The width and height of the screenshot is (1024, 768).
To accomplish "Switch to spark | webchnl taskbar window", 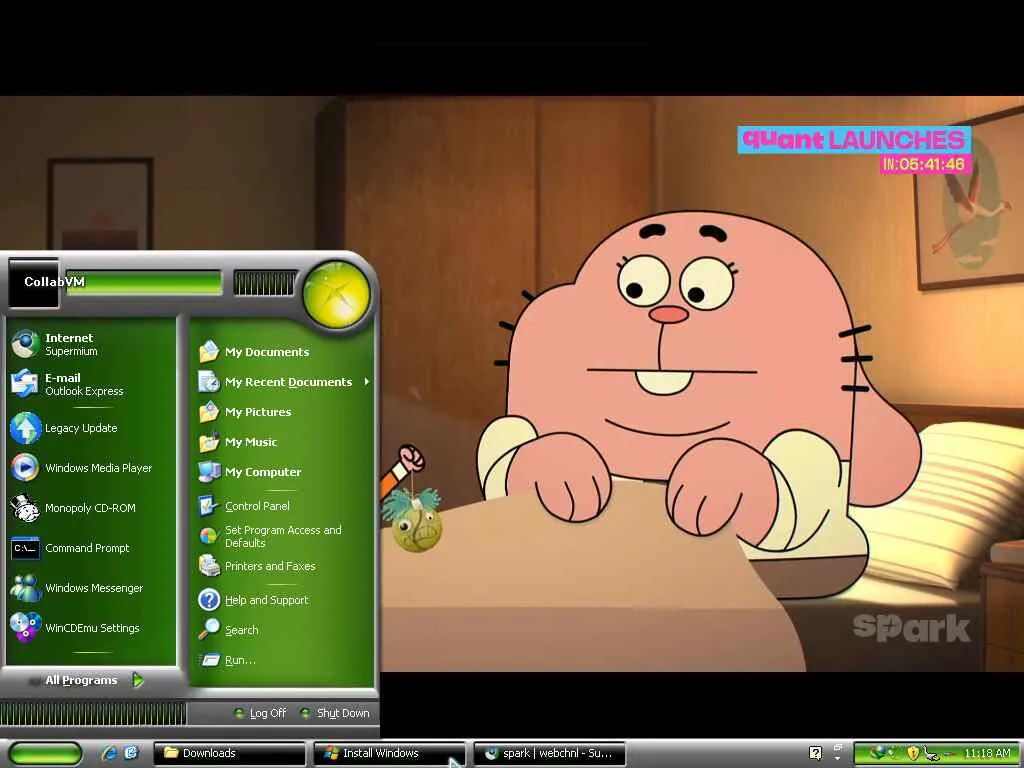I will tap(549, 753).
